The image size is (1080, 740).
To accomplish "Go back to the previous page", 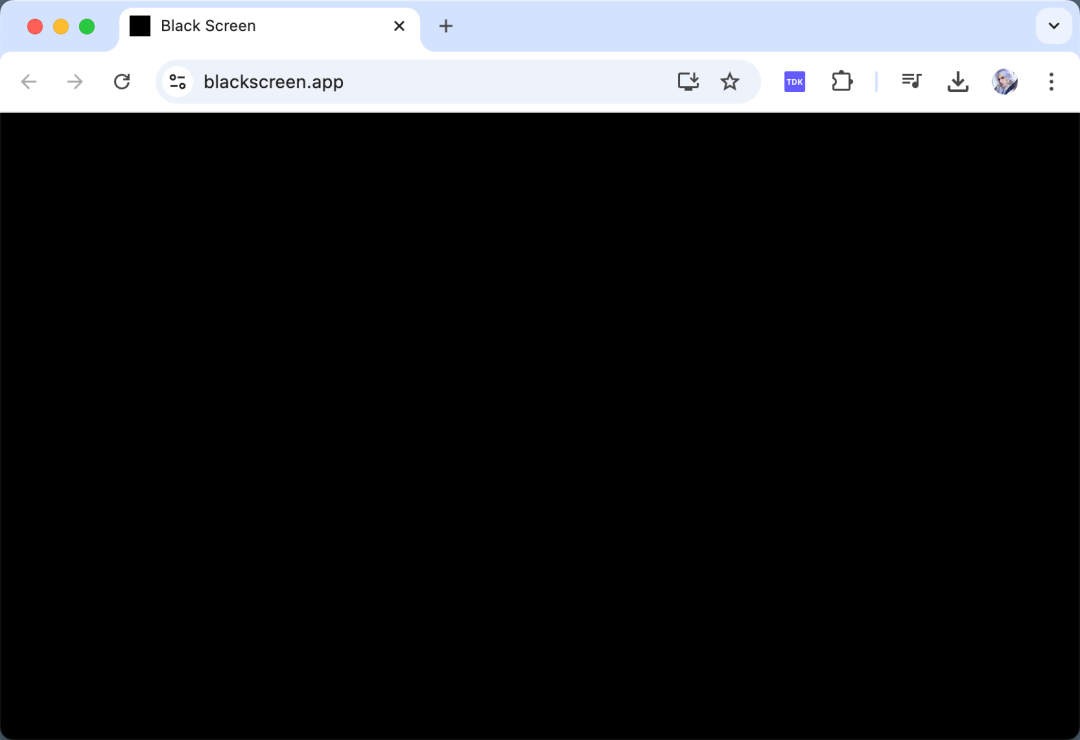I will [28, 82].
